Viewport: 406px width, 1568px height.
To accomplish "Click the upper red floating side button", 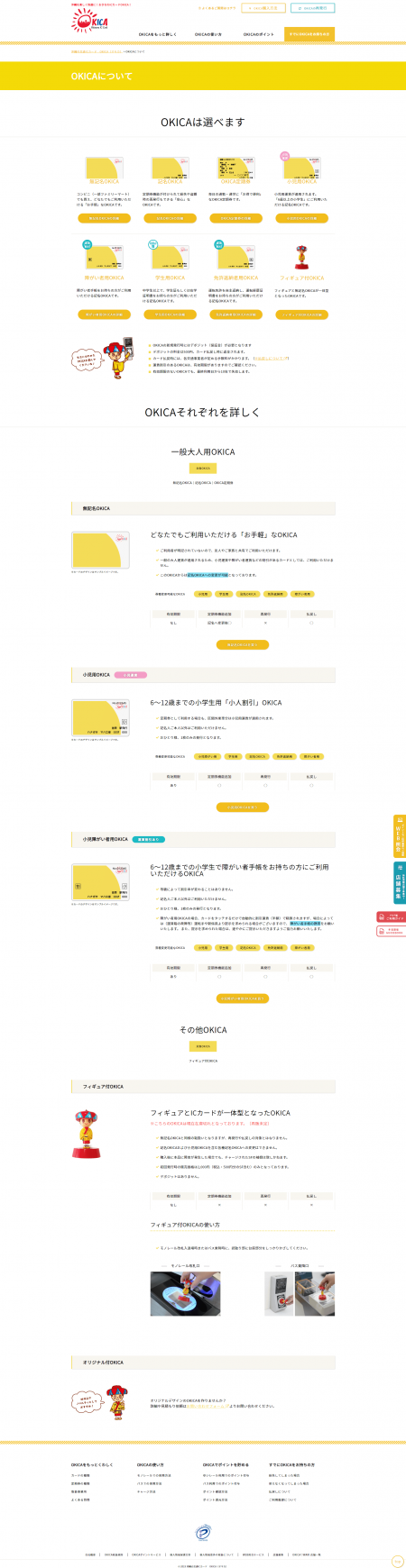I will [391, 917].
